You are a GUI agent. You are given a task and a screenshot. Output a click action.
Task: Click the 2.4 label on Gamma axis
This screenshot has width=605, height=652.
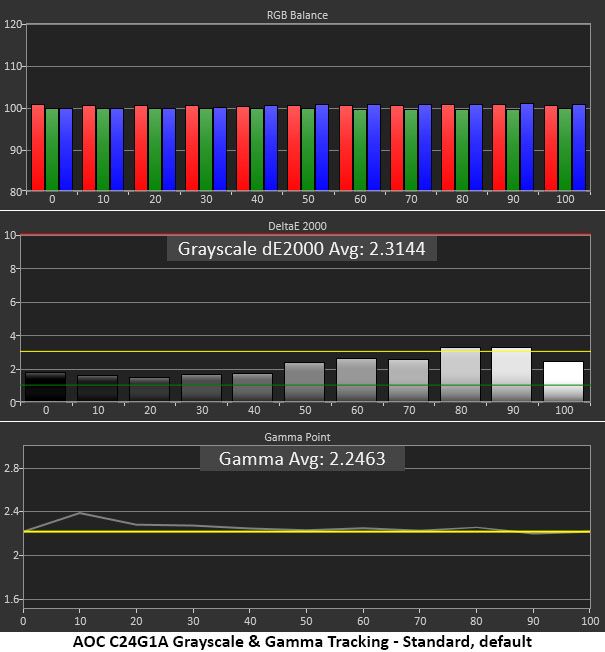(x=11, y=512)
